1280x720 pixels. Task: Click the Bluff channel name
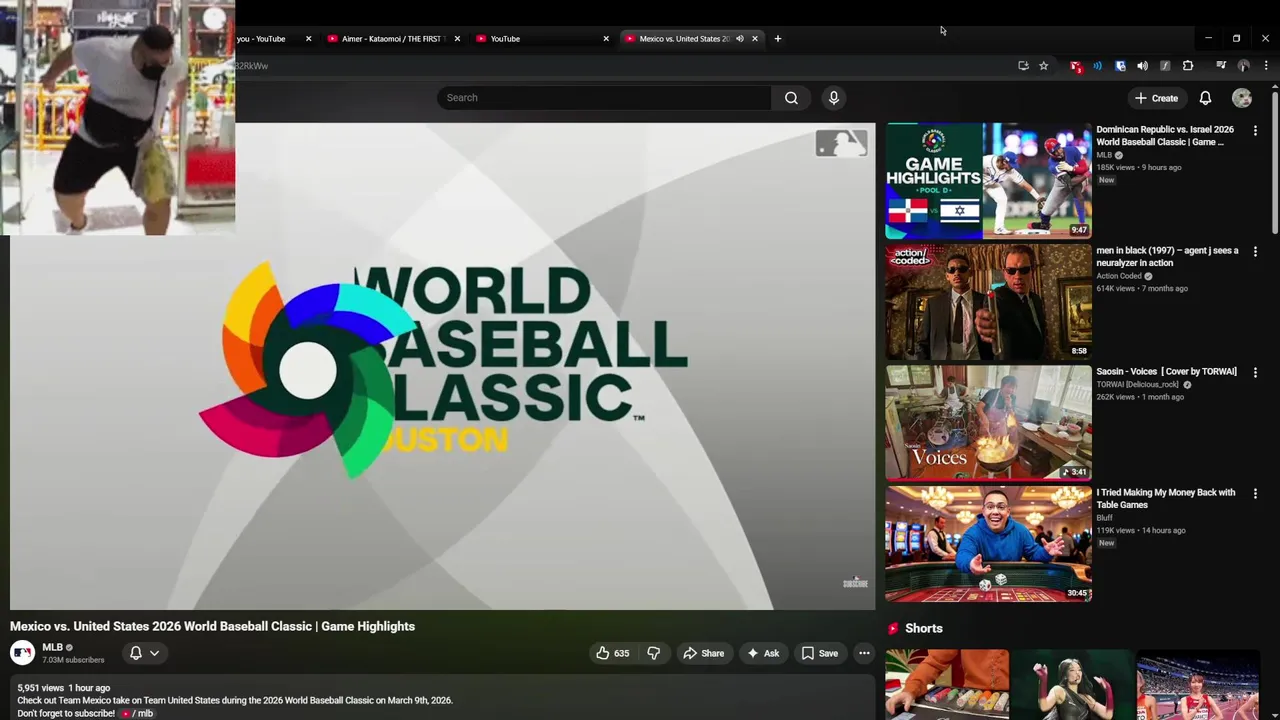click(1104, 518)
